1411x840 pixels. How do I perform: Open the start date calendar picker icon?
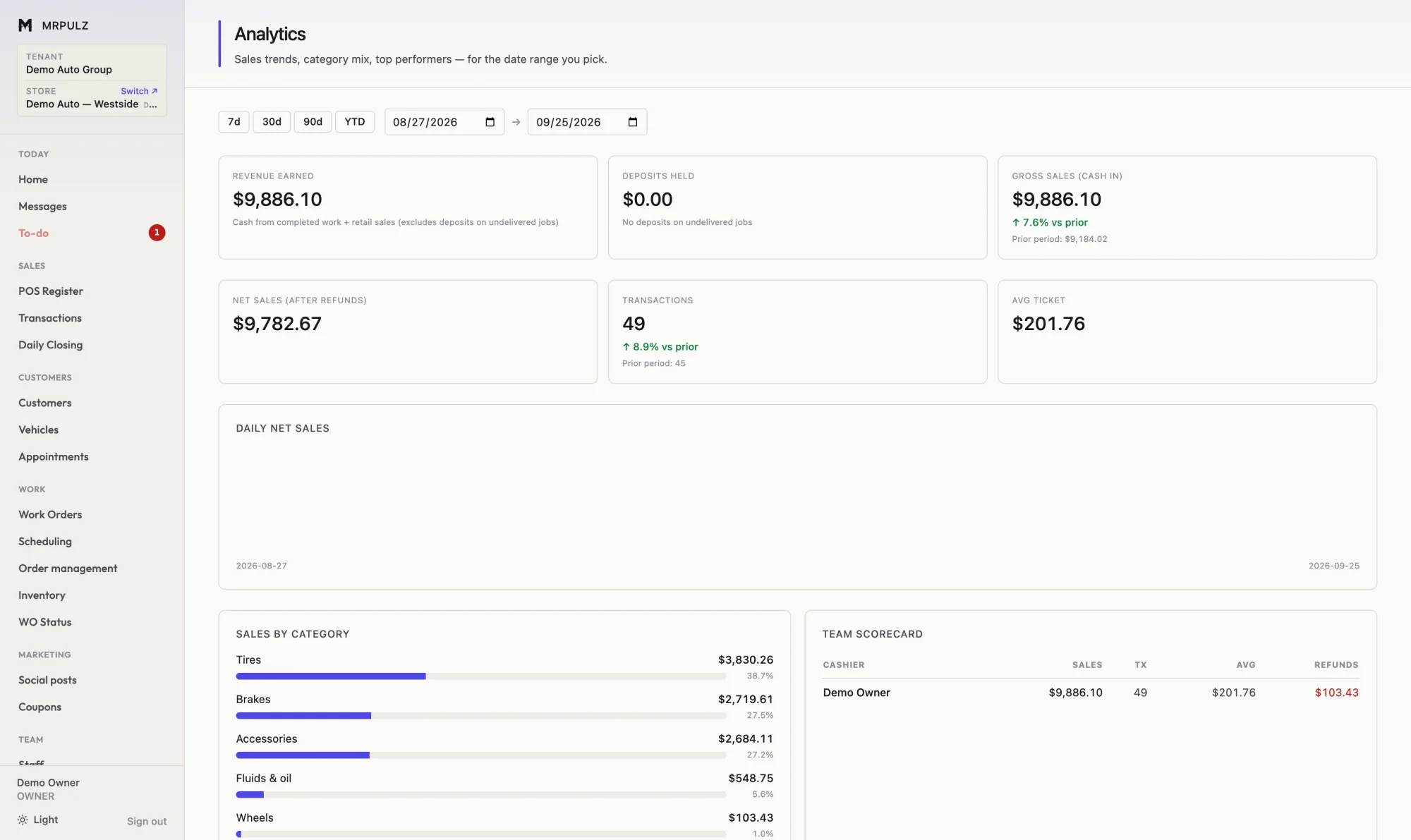pos(490,122)
